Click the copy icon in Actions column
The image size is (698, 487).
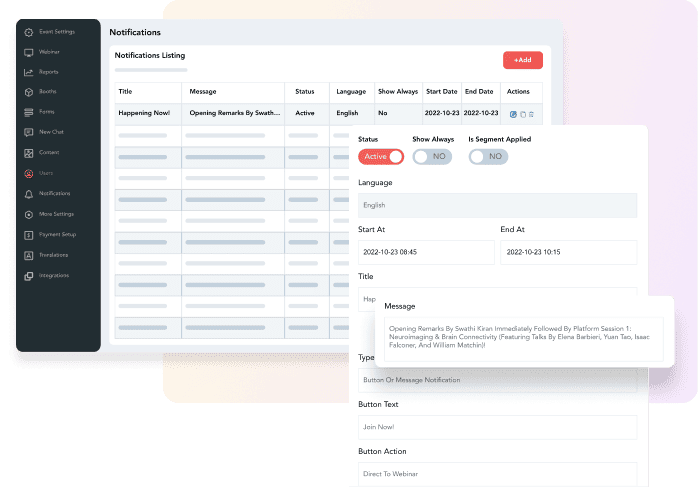point(522,114)
